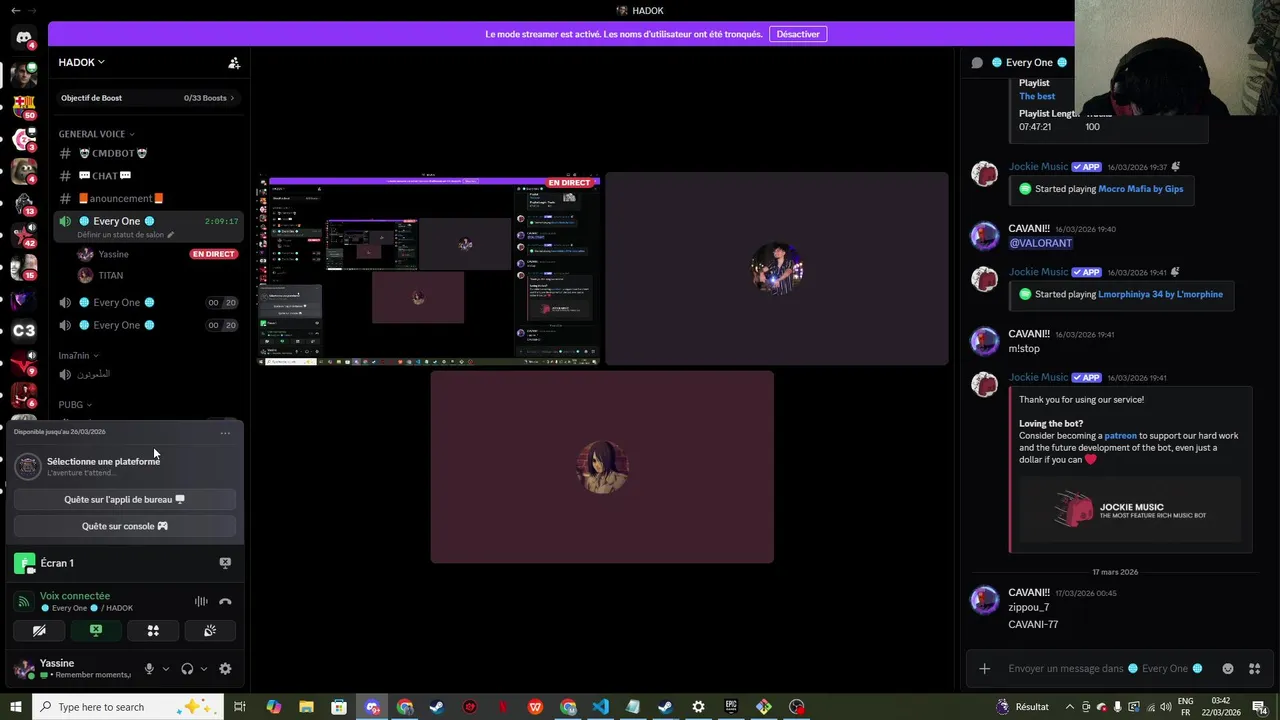Viewport: 1280px width, 720px height.
Task: Open Windows notification center
Action: pyautogui.click(x=1260, y=707)
